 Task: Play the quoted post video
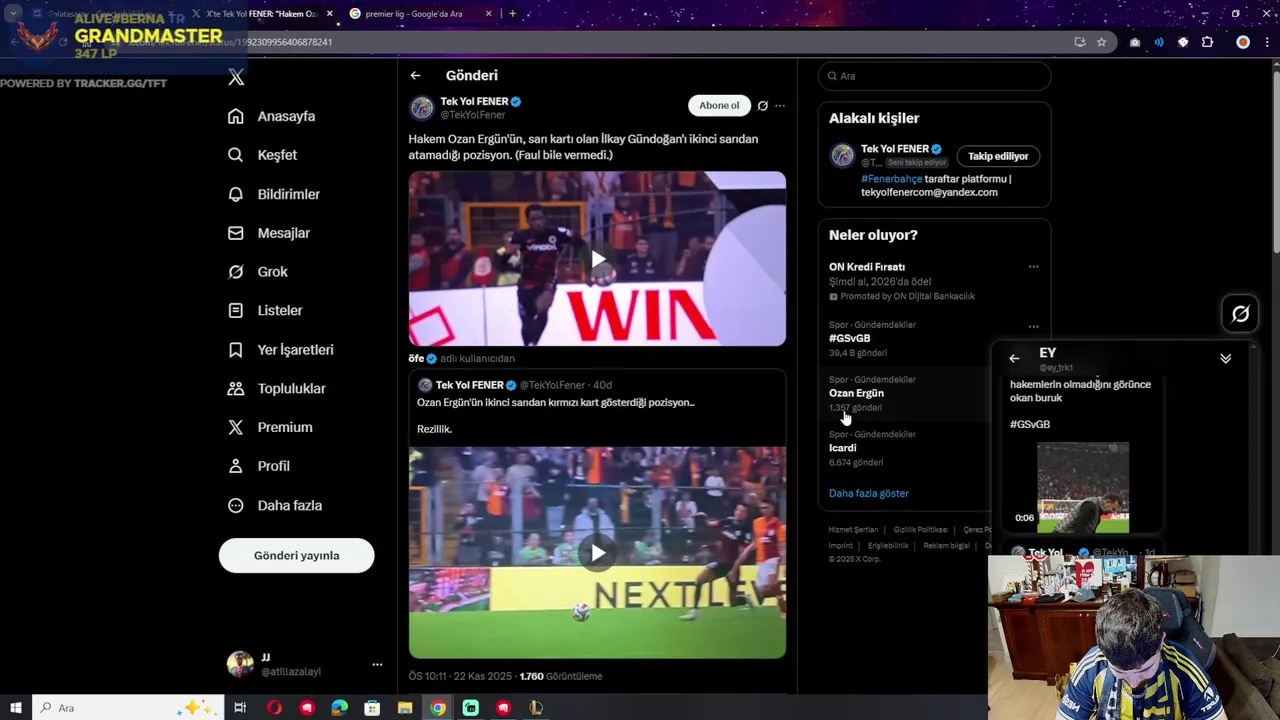[x=597, y=553]
